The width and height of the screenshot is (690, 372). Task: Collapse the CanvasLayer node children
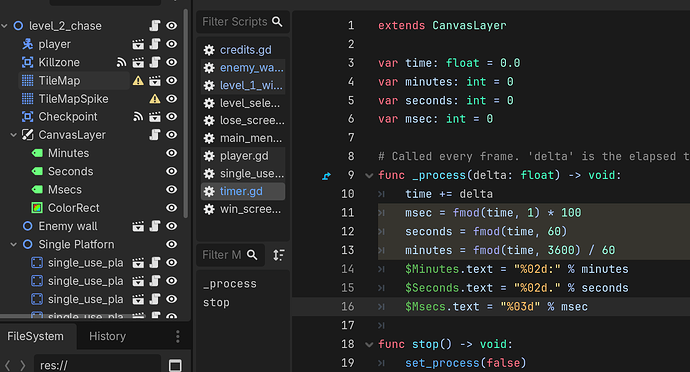(14, 135)
